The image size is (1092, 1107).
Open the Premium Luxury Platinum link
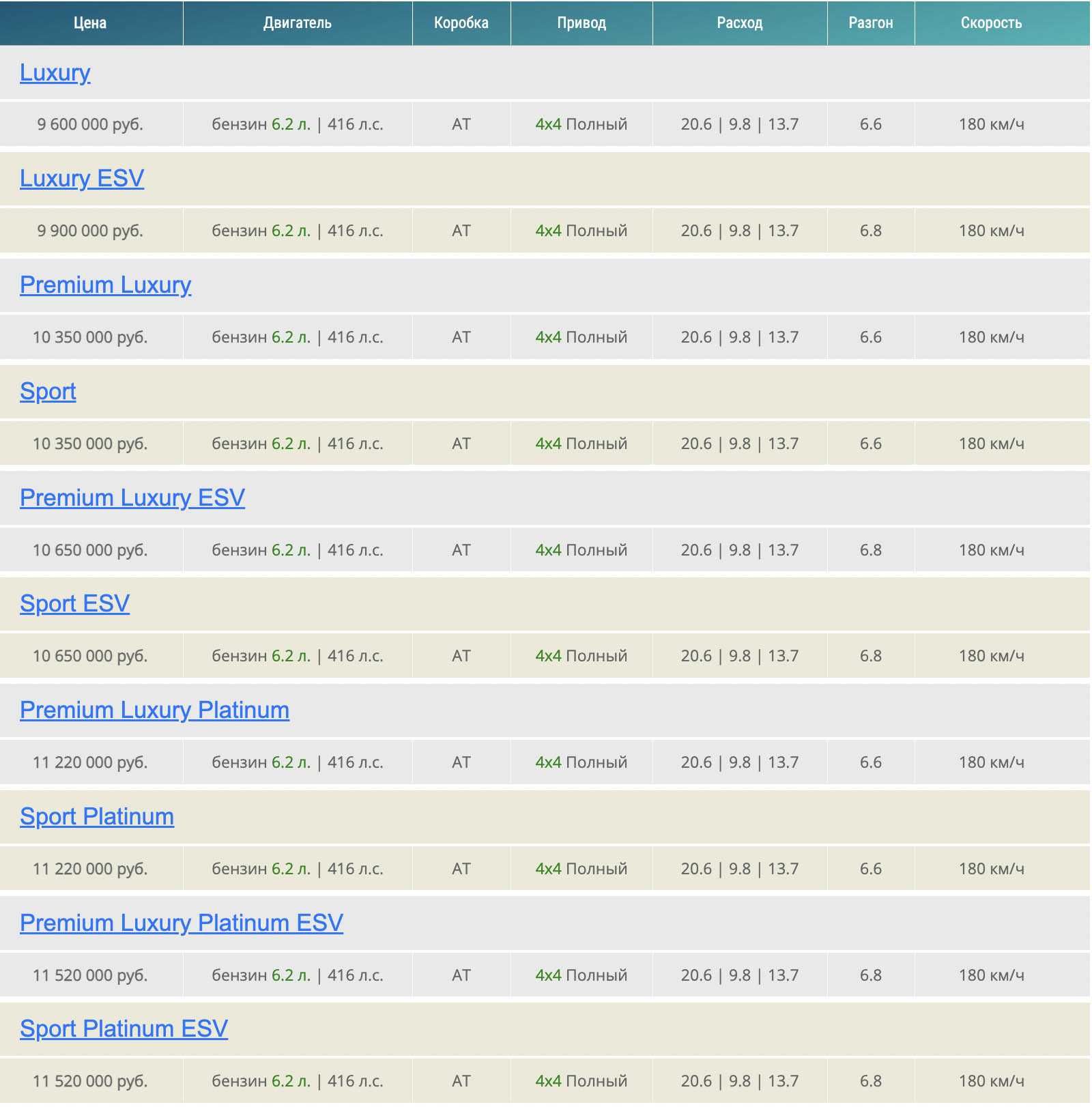tap(154, 710)
